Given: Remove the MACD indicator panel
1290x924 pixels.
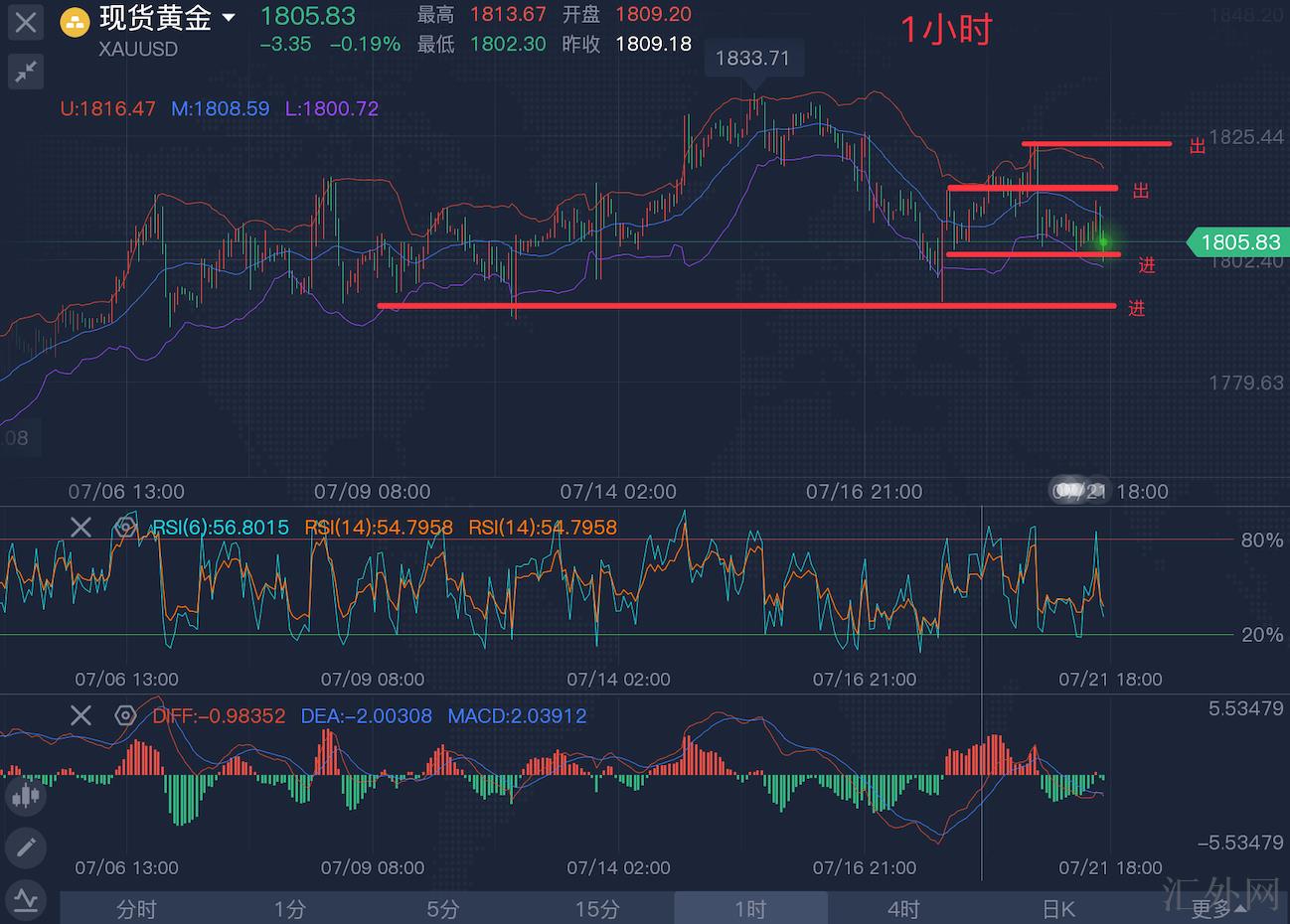Looking at the screenshot, I should 81,715.
